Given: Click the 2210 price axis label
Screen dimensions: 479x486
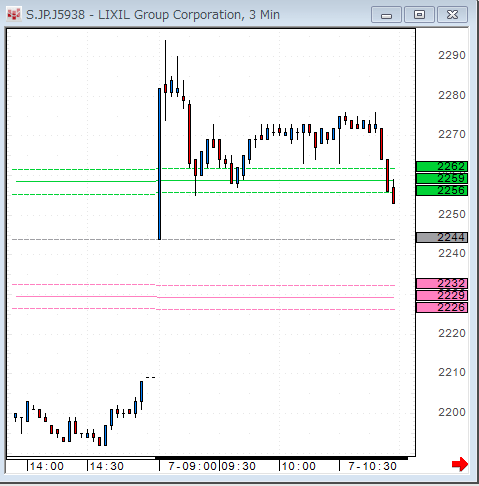Looking at the screenshot, I should 452,372.
